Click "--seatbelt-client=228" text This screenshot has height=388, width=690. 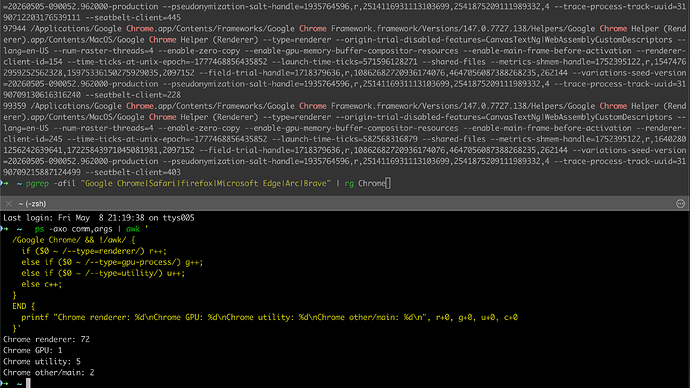click(x=133, y=95)
